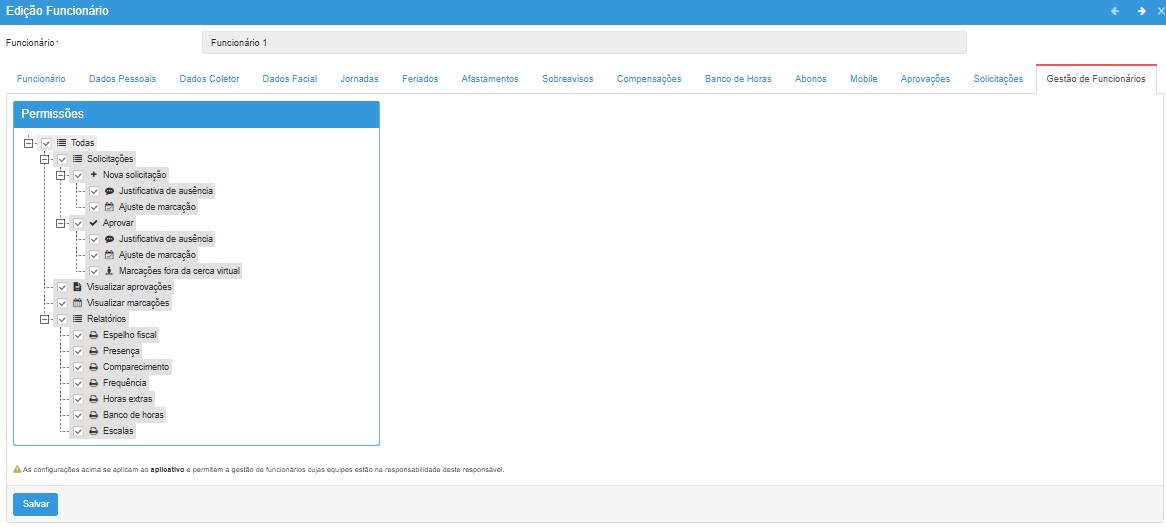1166x527 pixels.
Task: Click the printer icon of Horas extras
Action: (x=94, y=399)
